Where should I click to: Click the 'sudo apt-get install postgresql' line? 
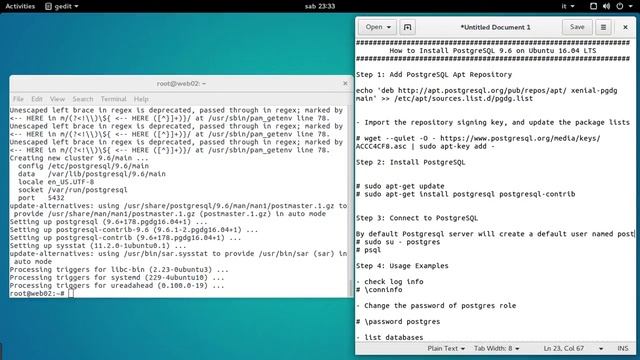tap(466, 194)
